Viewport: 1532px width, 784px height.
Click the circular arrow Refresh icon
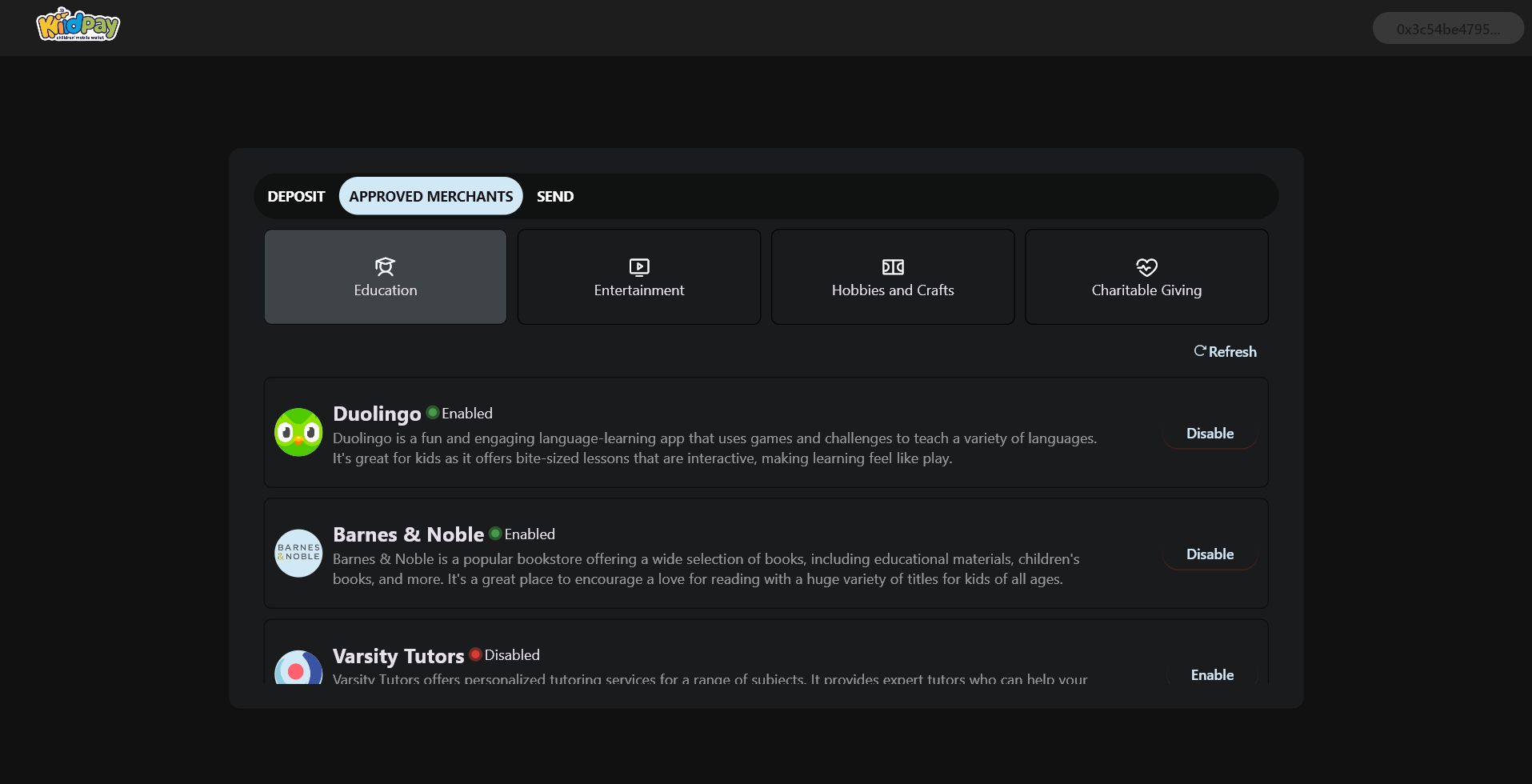[1200, 350]
